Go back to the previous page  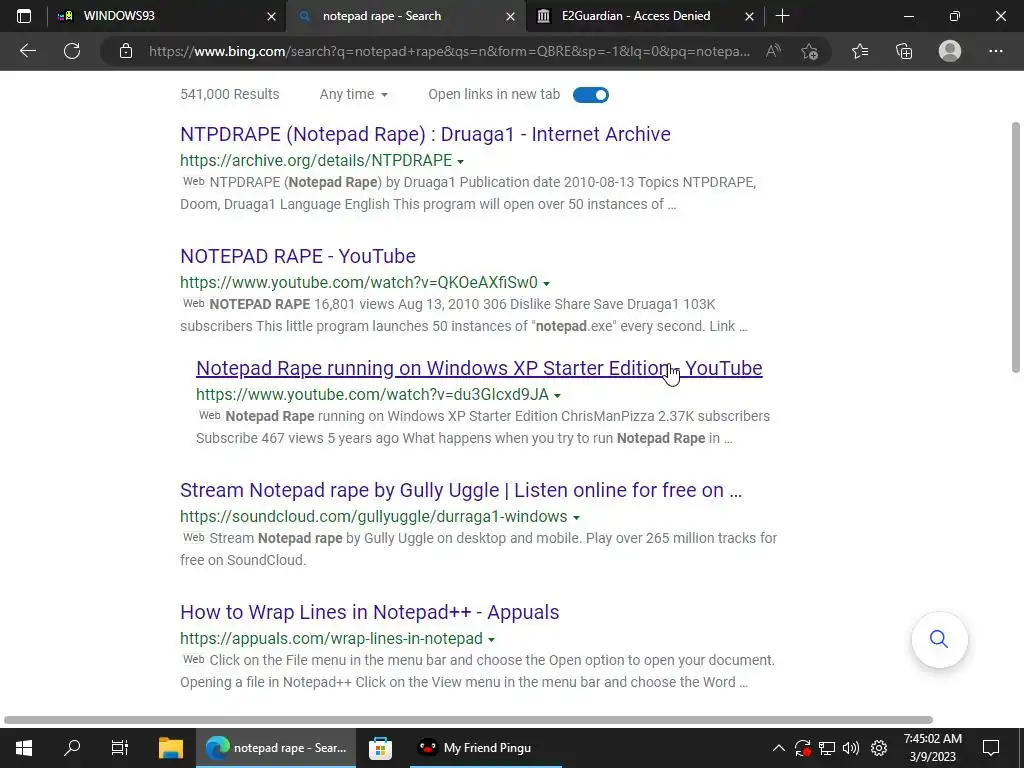27,51
